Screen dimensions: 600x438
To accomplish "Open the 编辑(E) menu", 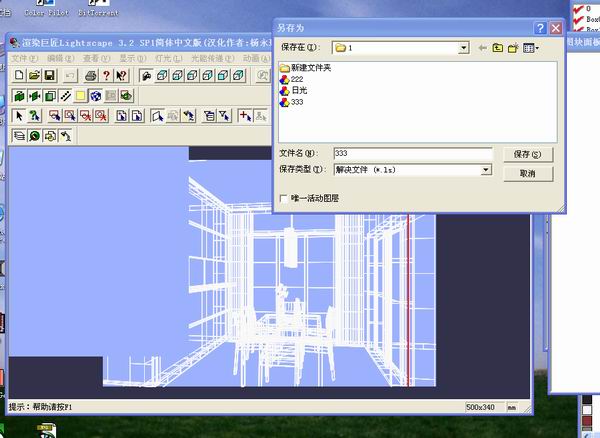I will tap(60, 59).
